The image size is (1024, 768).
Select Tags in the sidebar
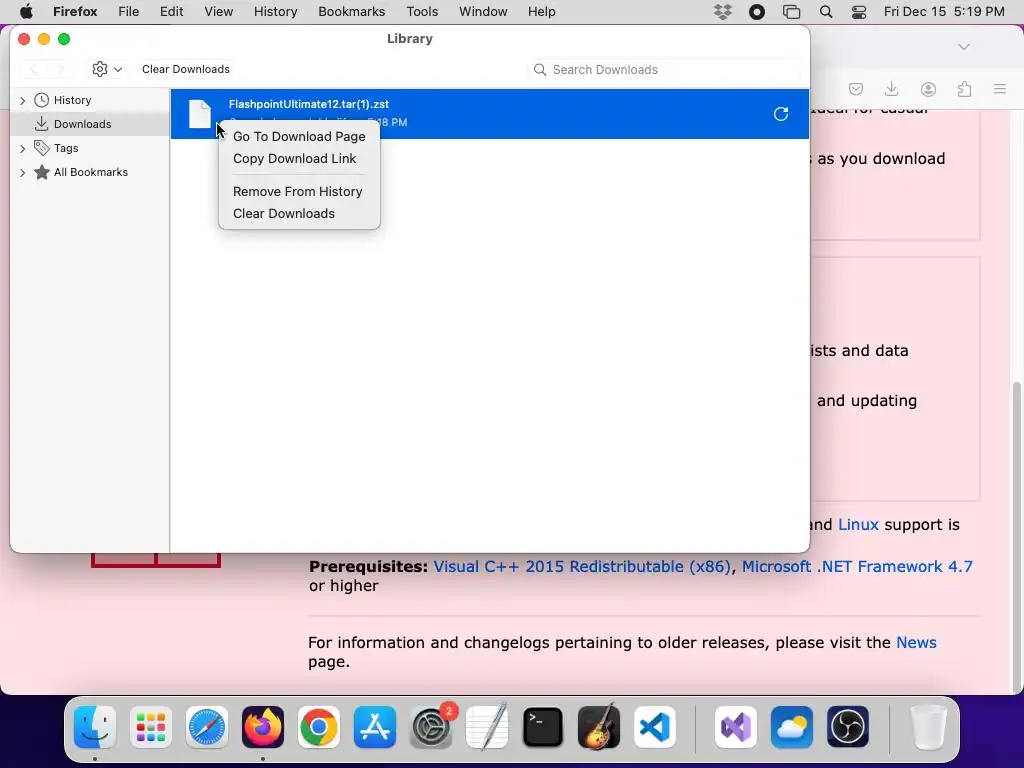[66, 148]
